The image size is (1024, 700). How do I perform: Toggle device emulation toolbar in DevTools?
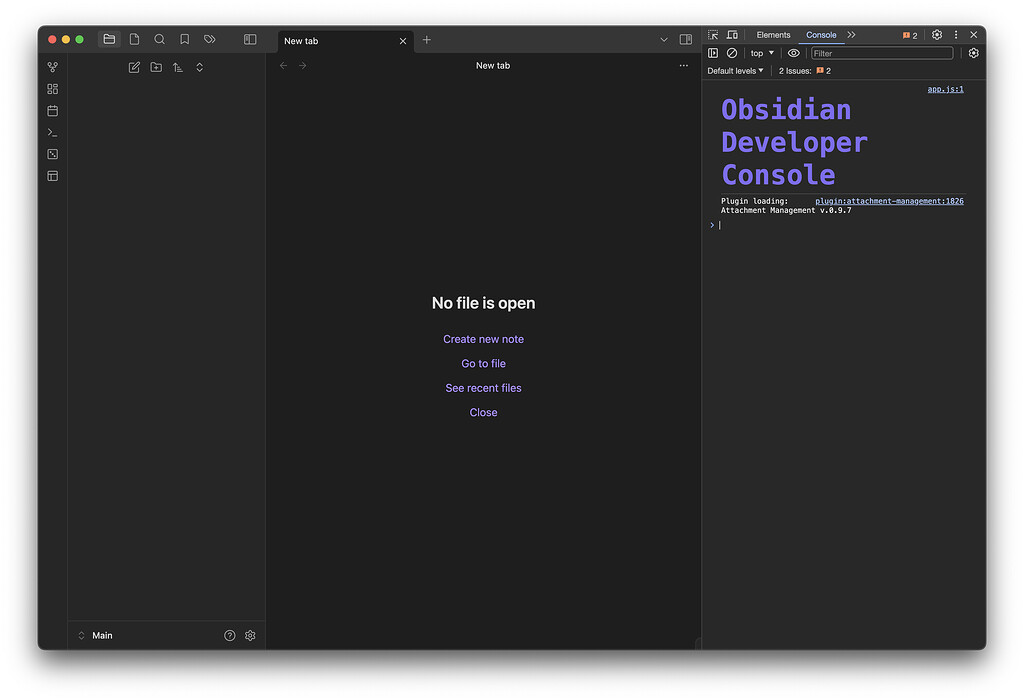coord(732,34)
